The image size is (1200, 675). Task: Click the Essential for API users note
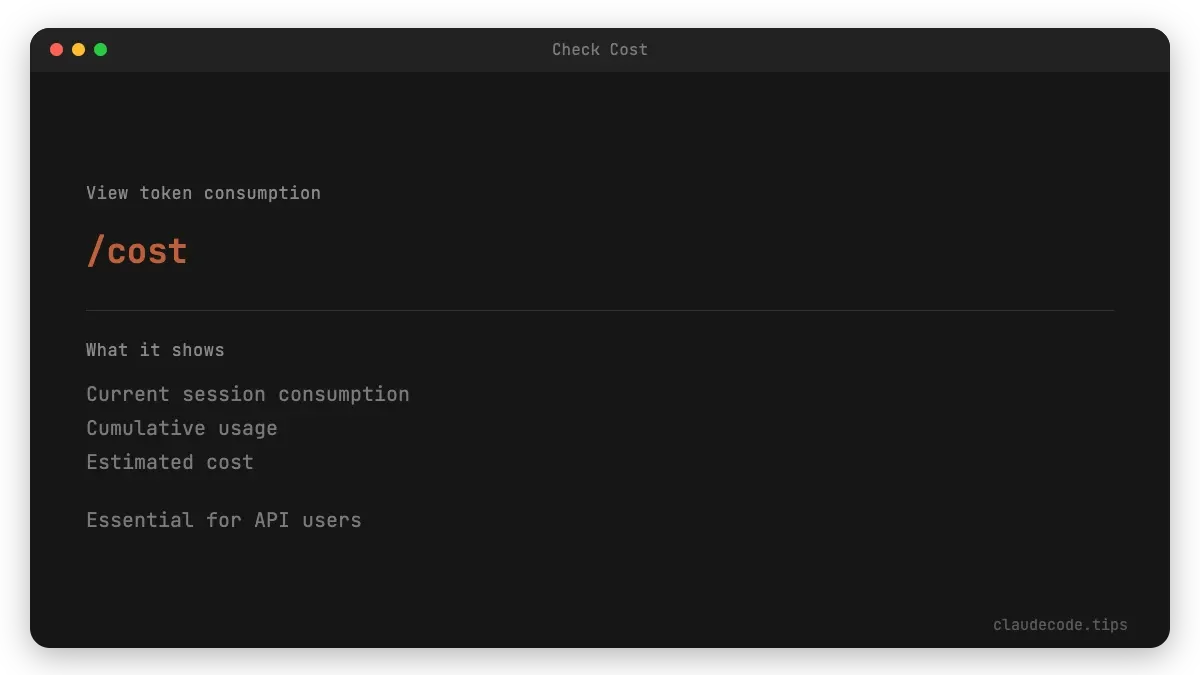223,520
